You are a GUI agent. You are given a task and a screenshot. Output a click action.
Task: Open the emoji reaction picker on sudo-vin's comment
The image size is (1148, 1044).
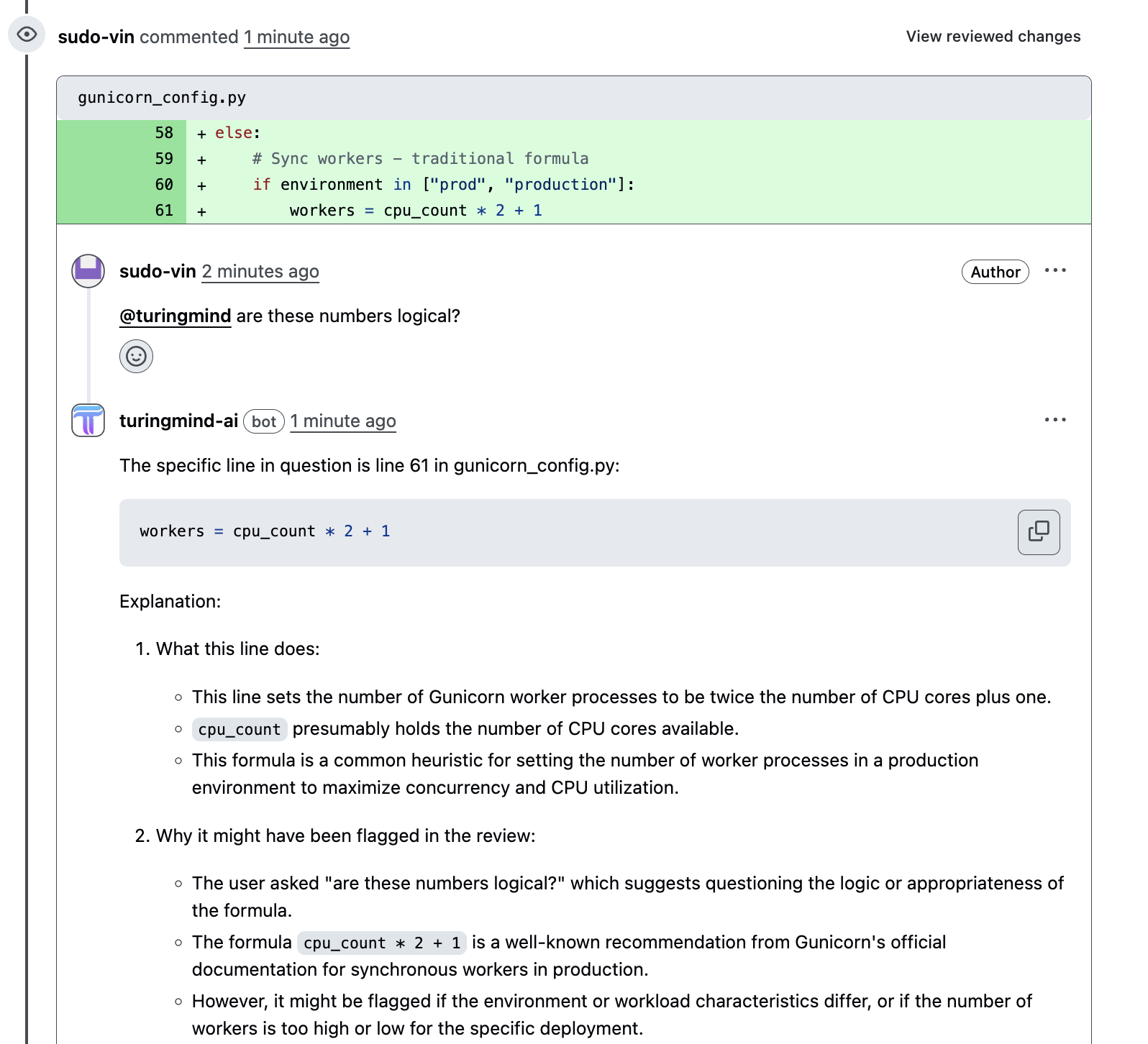coord(136,356)
